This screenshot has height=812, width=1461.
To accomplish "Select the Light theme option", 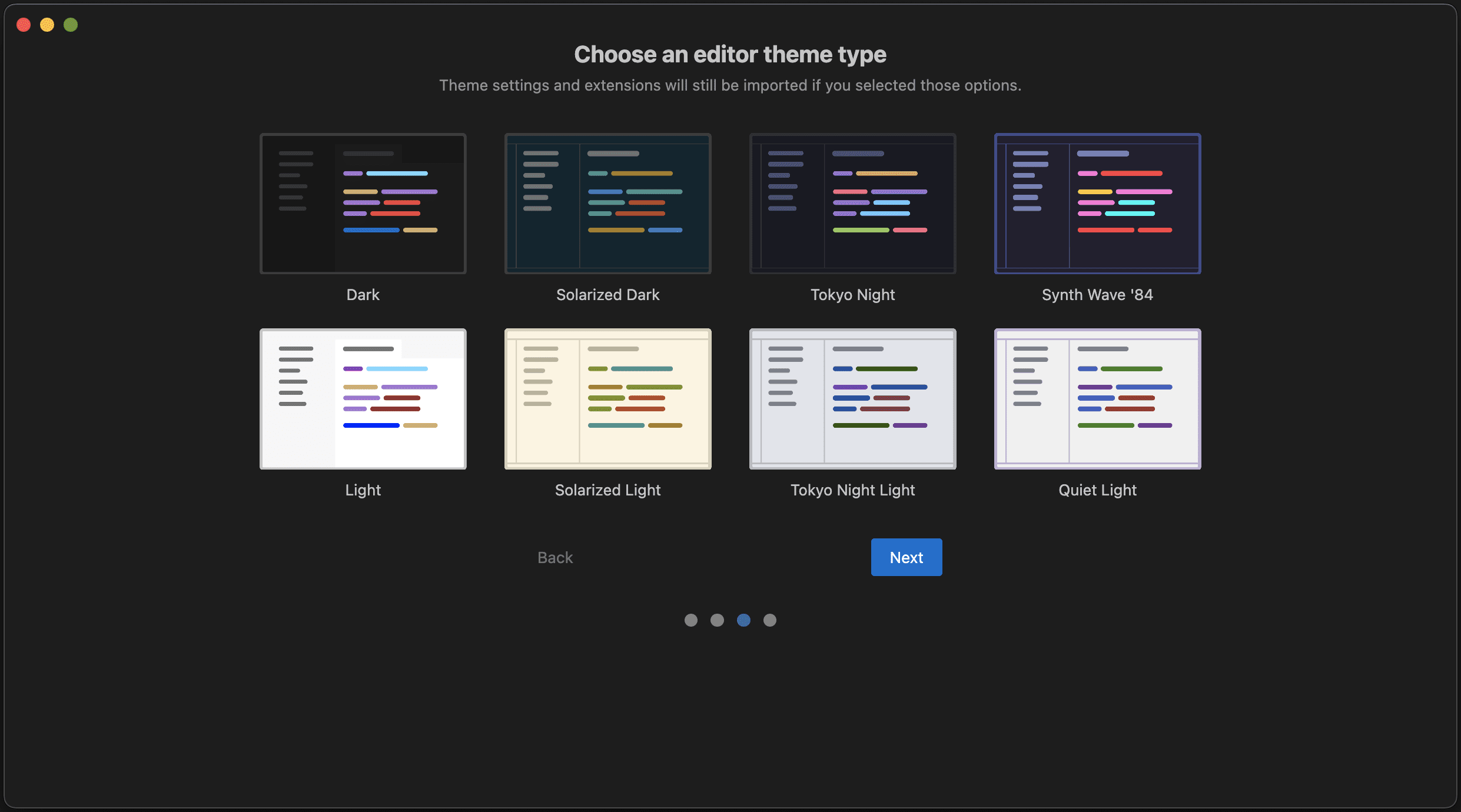I will (x=362, y=398).
